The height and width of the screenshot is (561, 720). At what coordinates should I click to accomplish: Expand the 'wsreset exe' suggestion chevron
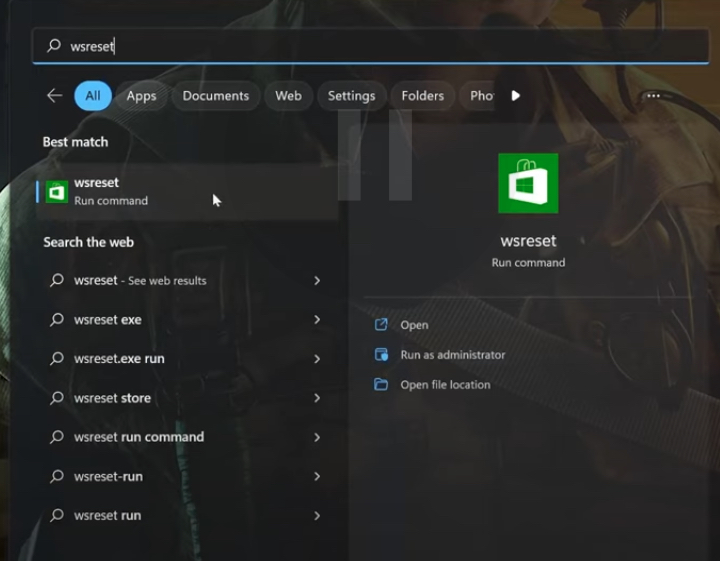(x=317, y=320)
